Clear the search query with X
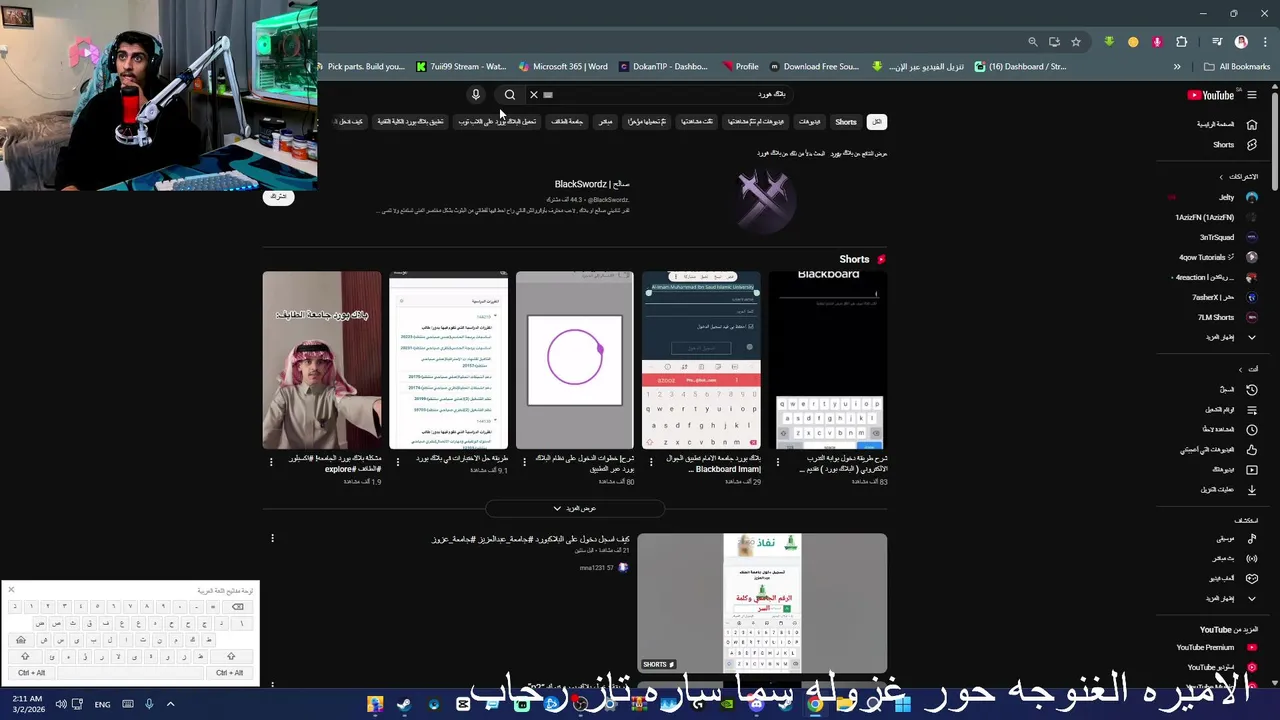Screen dimensions: 1280x720 pyautogui.click(x=534, y=95)
